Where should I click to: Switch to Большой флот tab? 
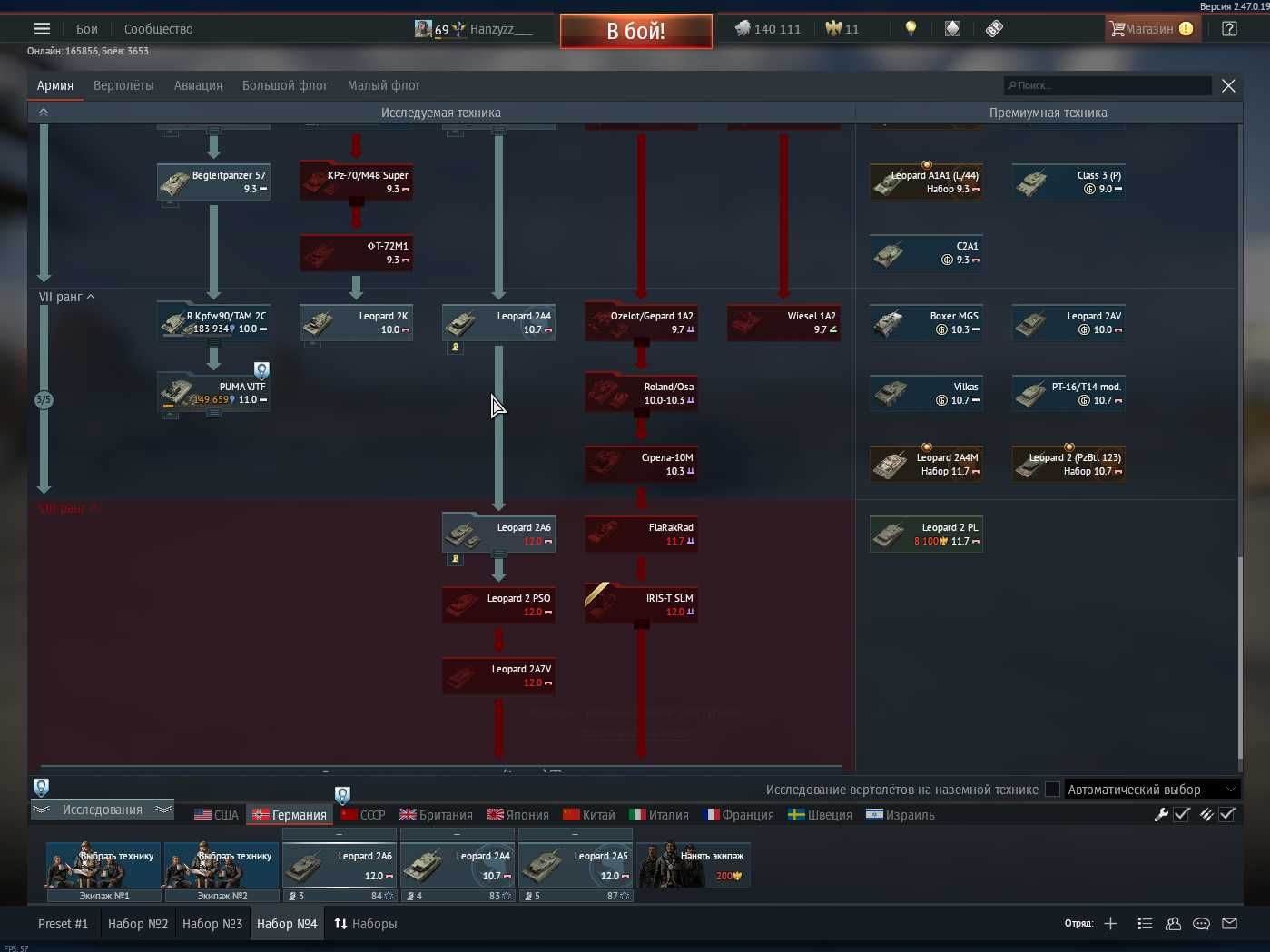(x=284, y=85)
